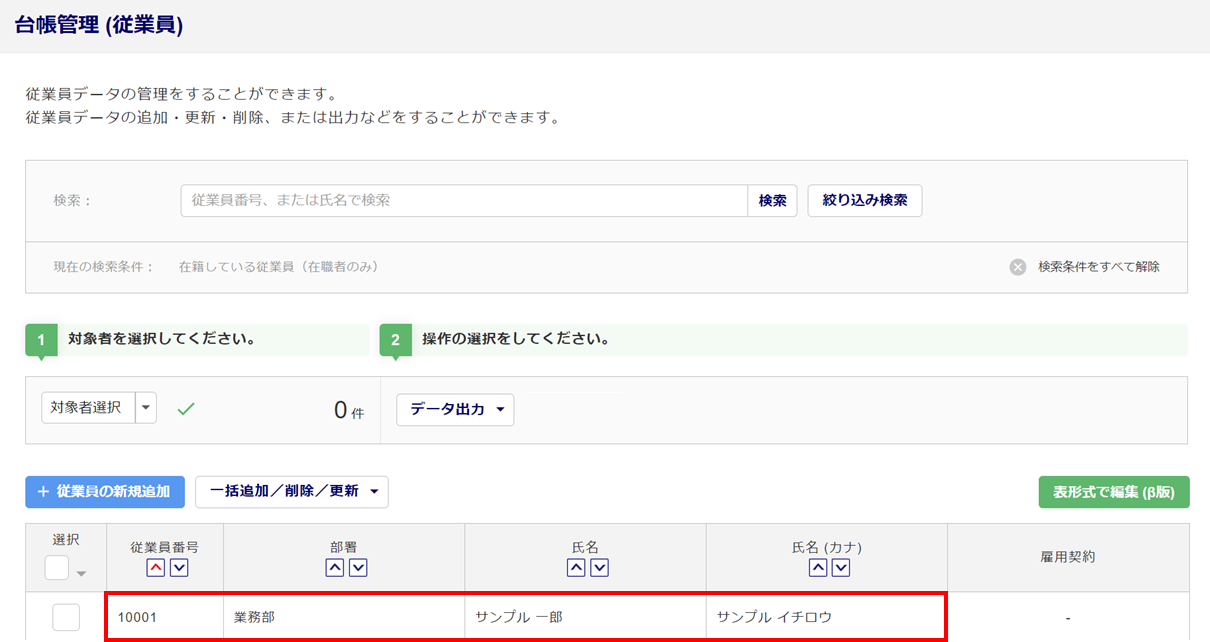Click the 業務部 department cell
1210x642 pixels.
(344, 617)
